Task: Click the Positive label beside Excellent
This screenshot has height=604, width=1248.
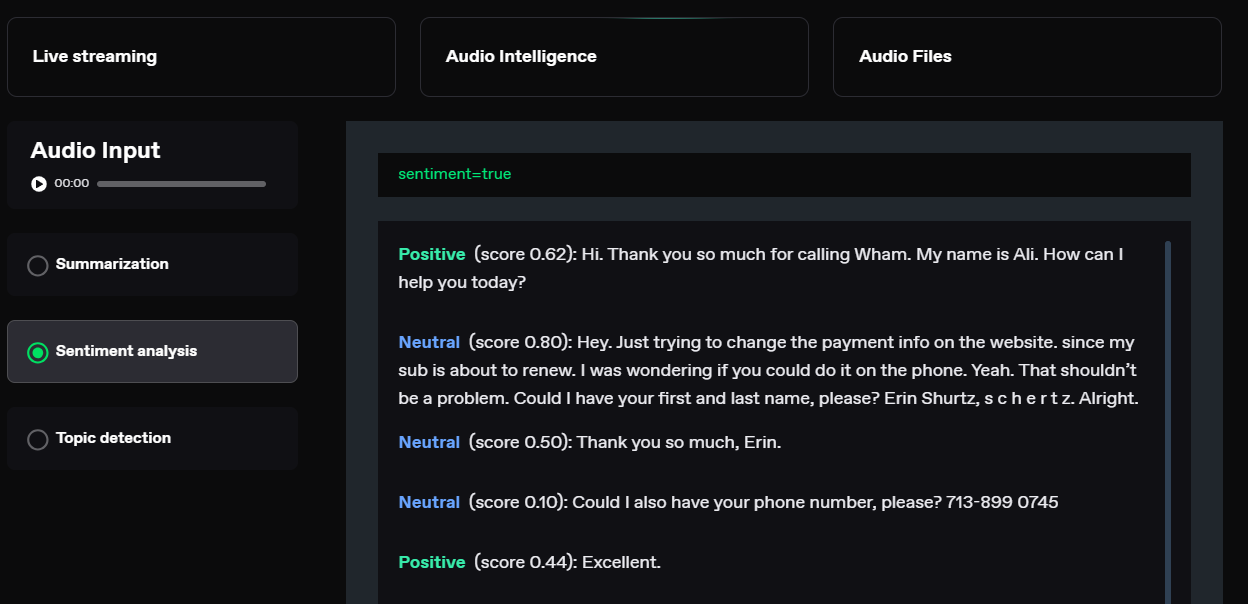Action: pyautogui.click(x=432, y=562)
